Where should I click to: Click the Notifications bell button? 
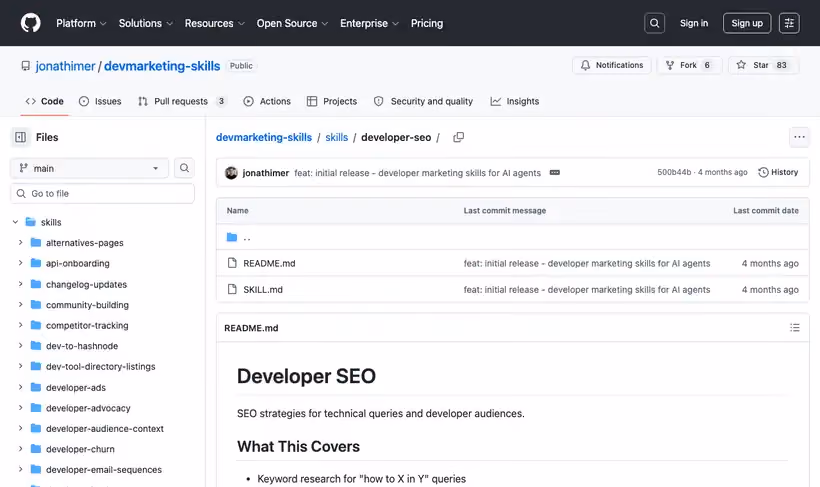(611, 65)
